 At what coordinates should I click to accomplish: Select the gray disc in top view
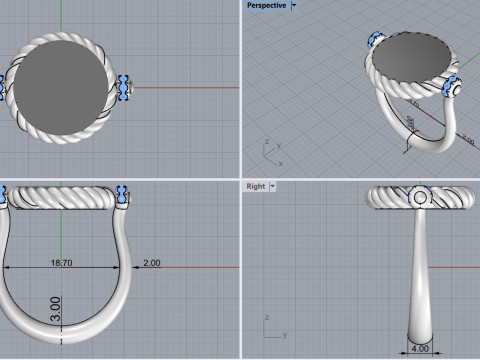pyautogui.click(x=61, y=88)
